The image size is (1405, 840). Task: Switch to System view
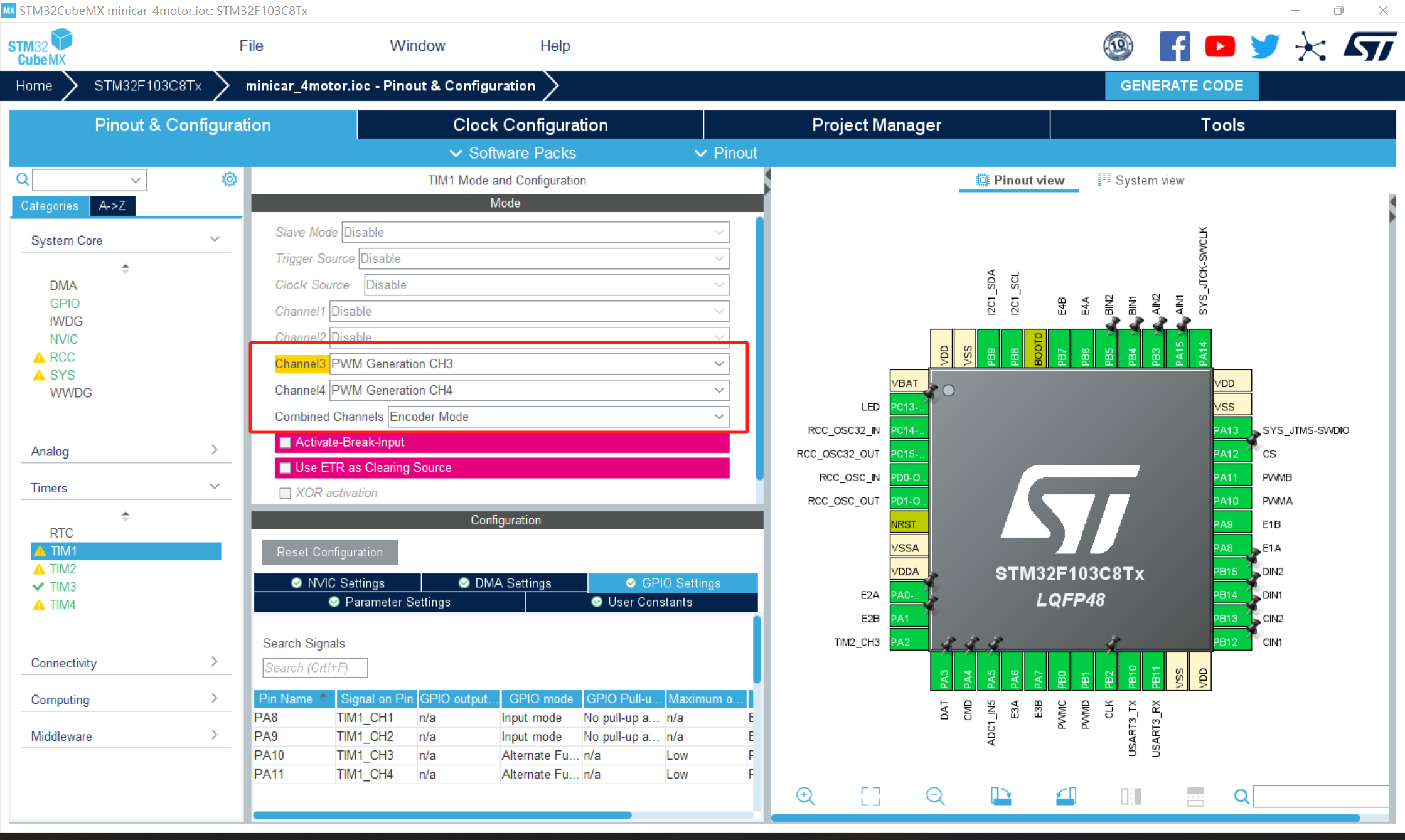1141,181
